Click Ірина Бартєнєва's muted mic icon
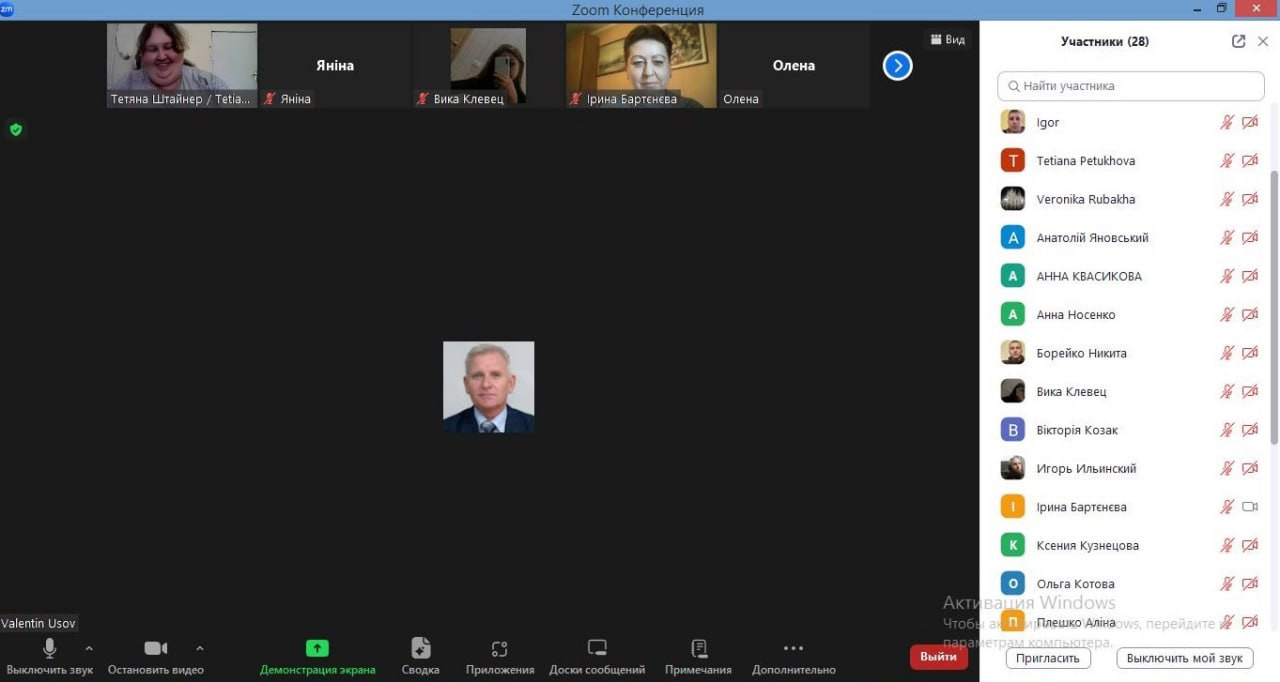1280x682 pixels. 1227,507
